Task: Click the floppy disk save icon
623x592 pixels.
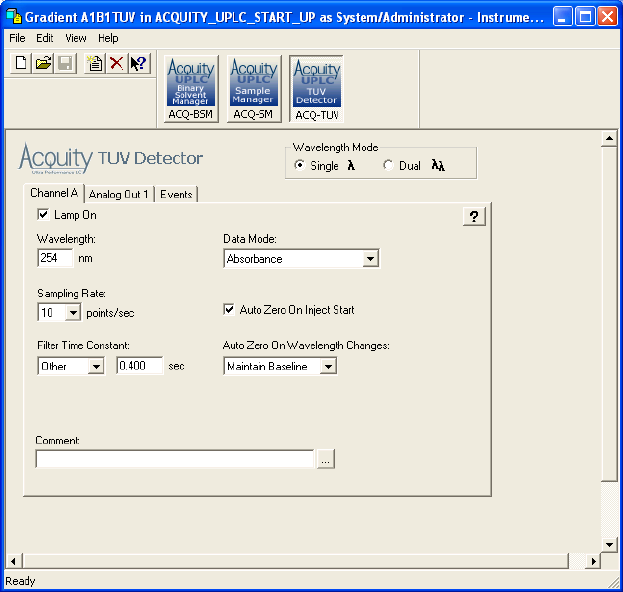Action: coord(65,63)
